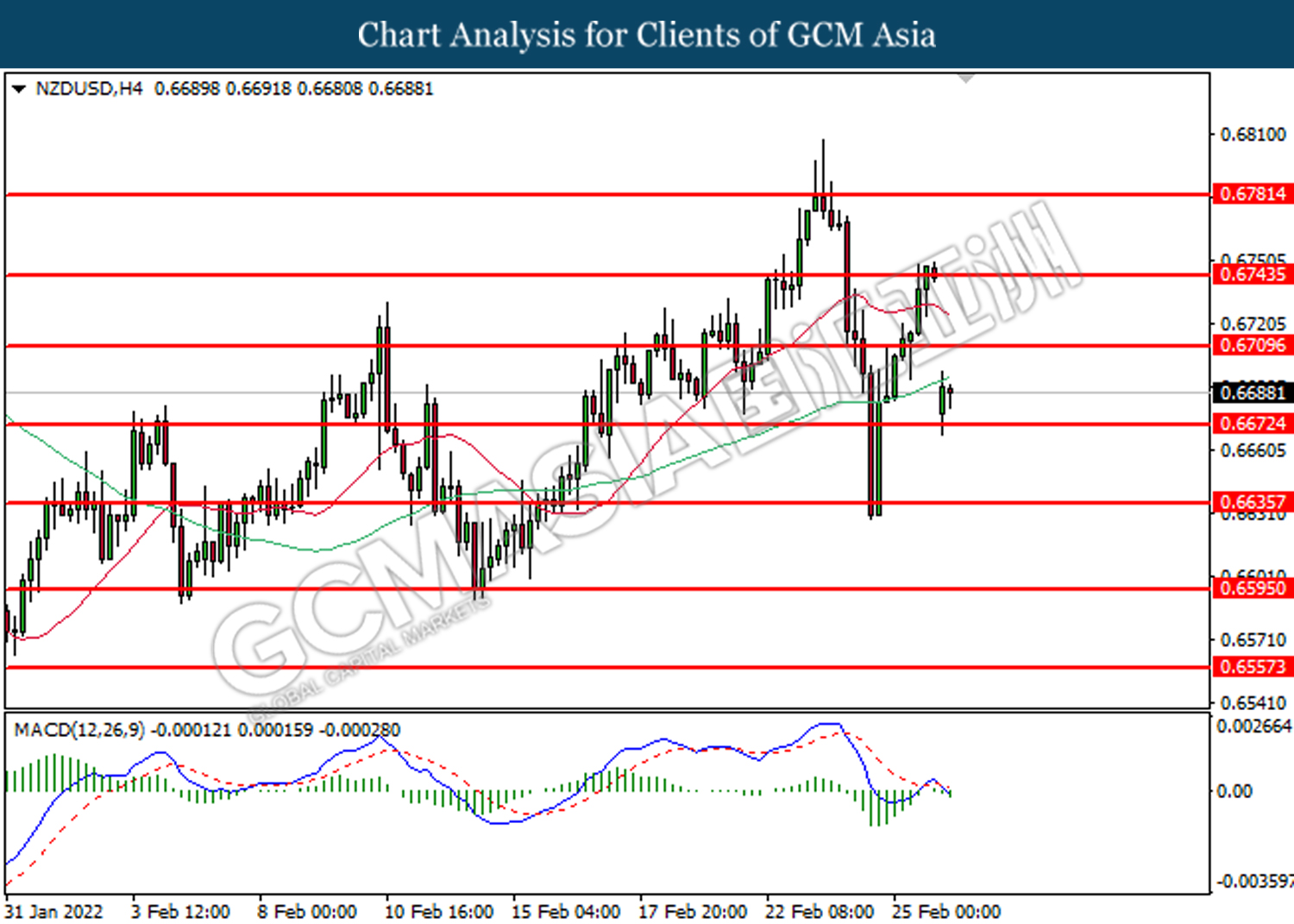Select the 0.67096 price level label
The image size is (1294, 924).
coord(1253,345)
